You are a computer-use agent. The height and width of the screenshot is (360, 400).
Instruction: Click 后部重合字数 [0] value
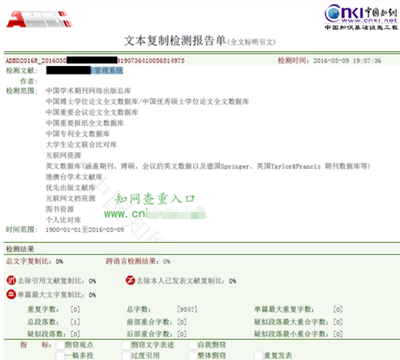point(182,334)
